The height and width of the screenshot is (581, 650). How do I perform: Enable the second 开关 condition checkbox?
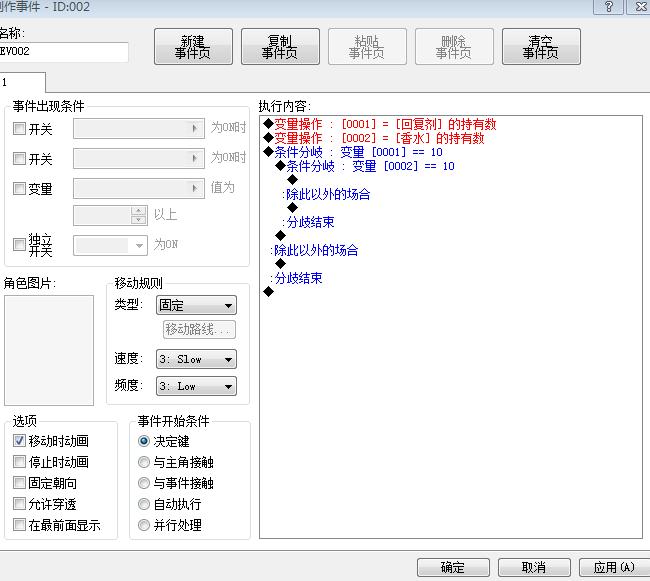19,158
